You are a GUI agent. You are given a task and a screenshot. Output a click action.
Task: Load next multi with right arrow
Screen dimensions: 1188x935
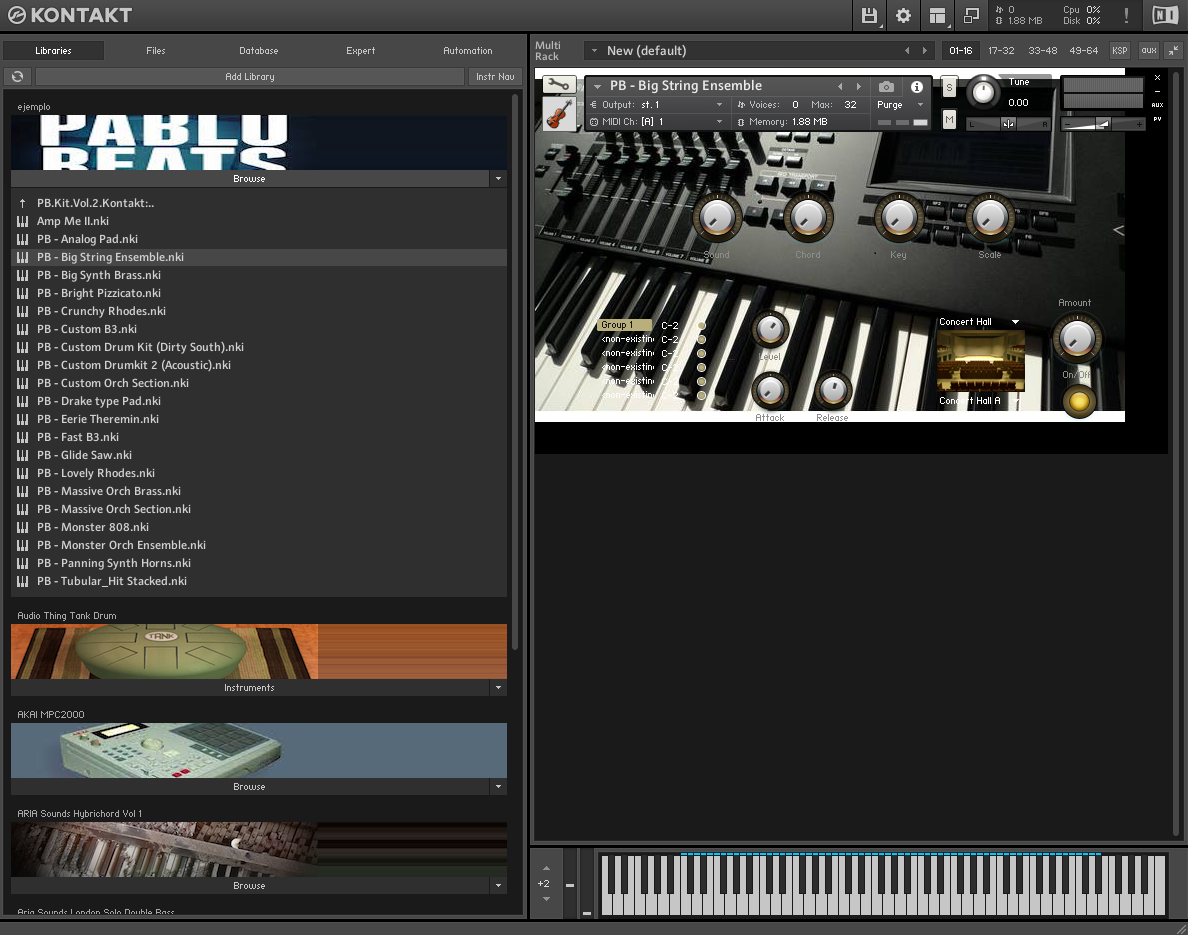tap(924, 51)
